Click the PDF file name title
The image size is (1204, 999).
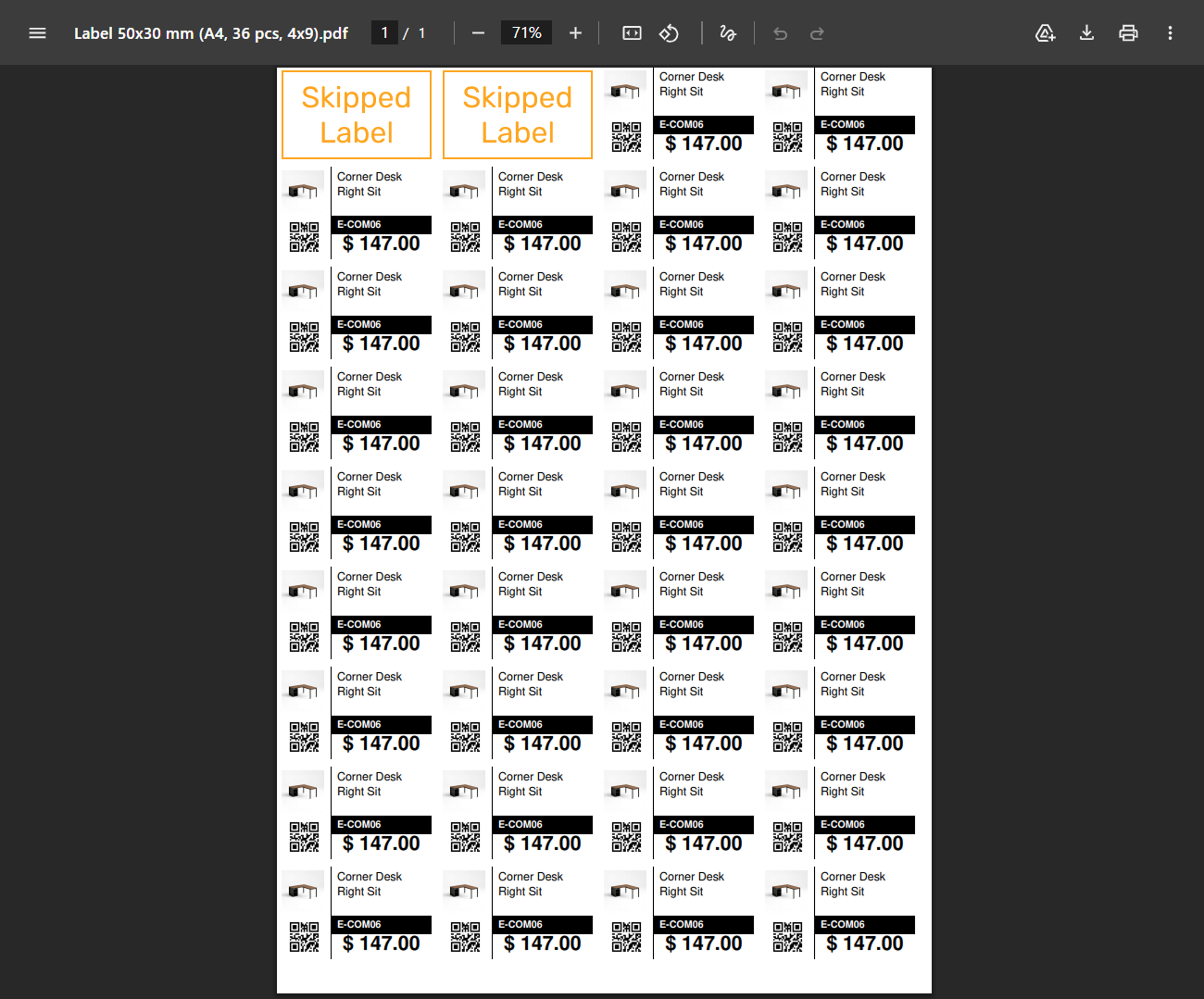[x=211, y=33]
